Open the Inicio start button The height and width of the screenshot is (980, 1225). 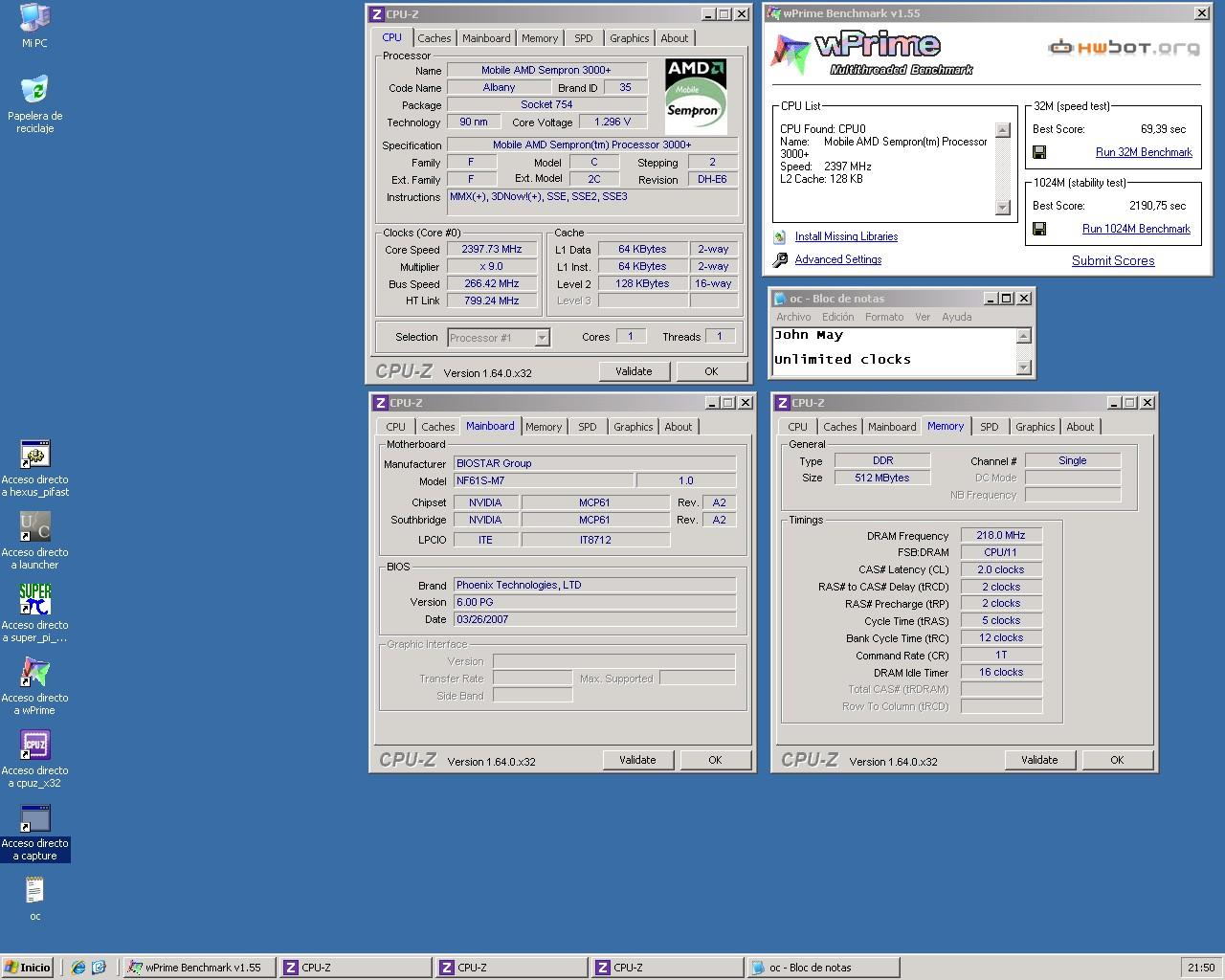[x=28, y=968]
